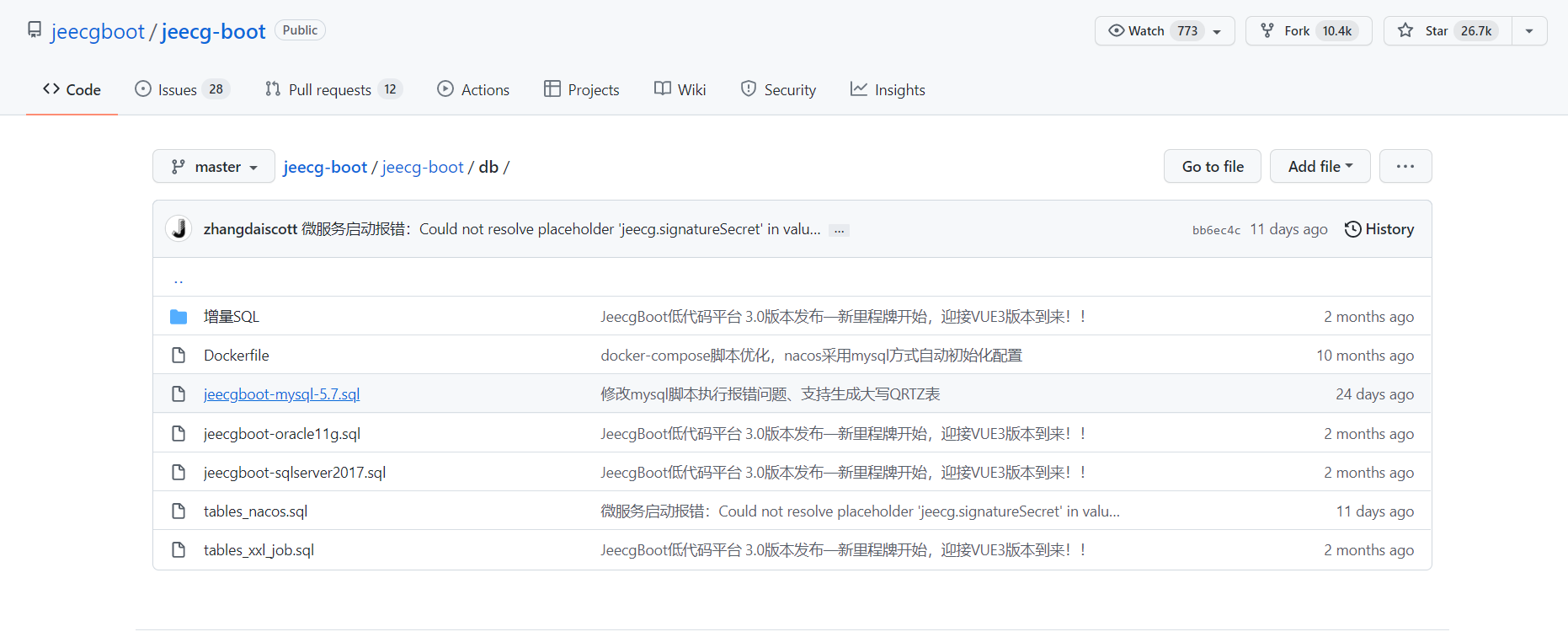Open the Projects tab

(x=581, y=89)
